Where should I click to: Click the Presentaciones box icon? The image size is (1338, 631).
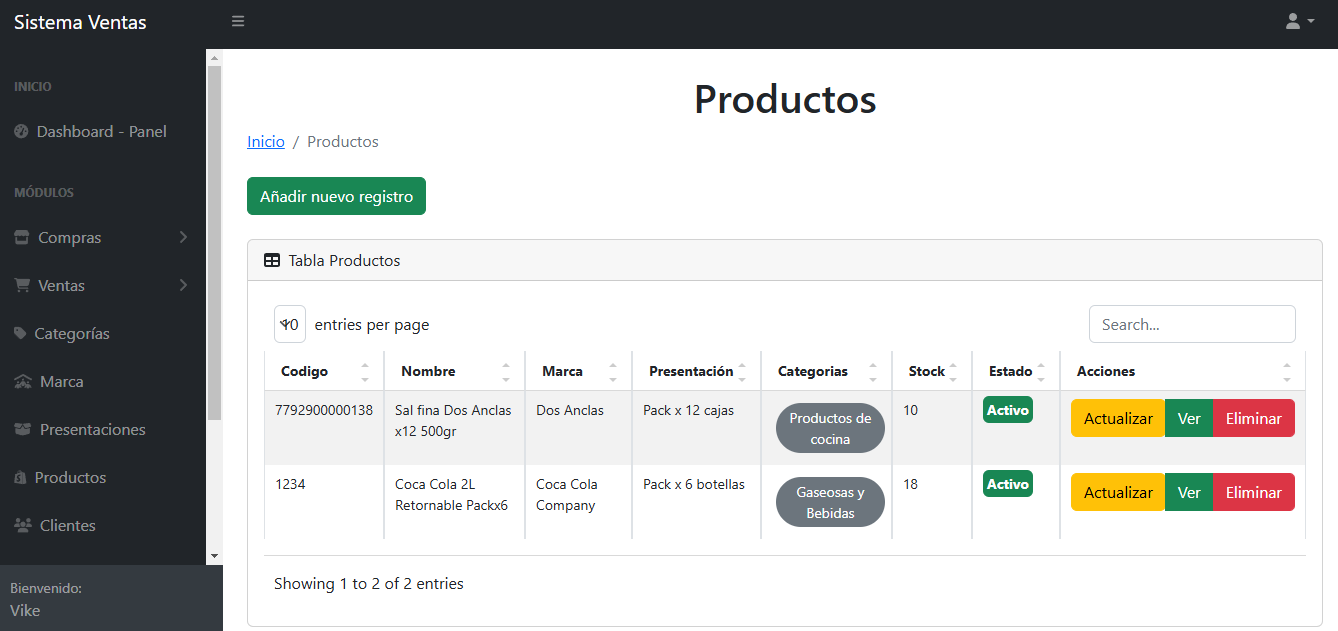[23, 430]
